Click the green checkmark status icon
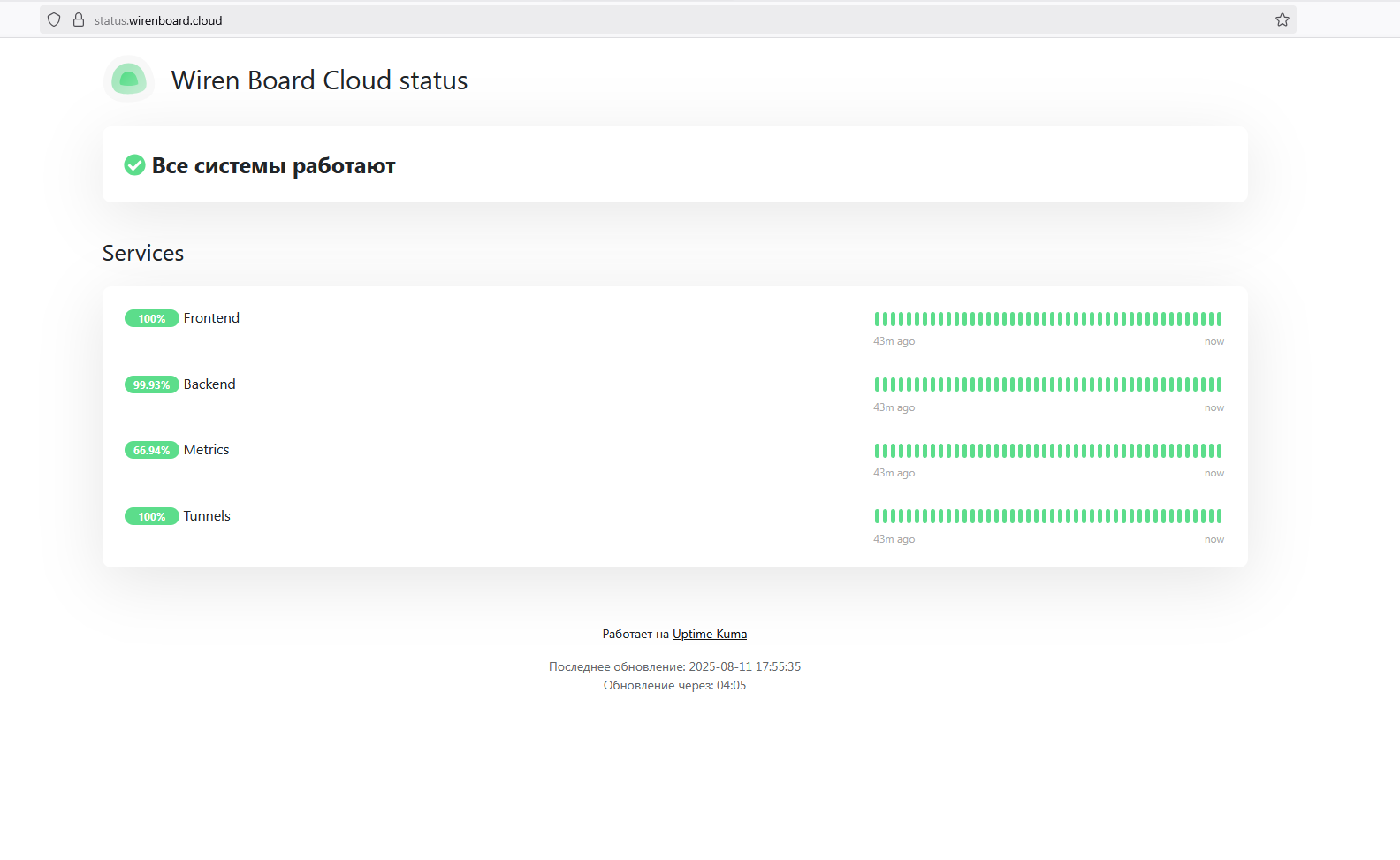 pyautogui.click(x=134, y=165)
